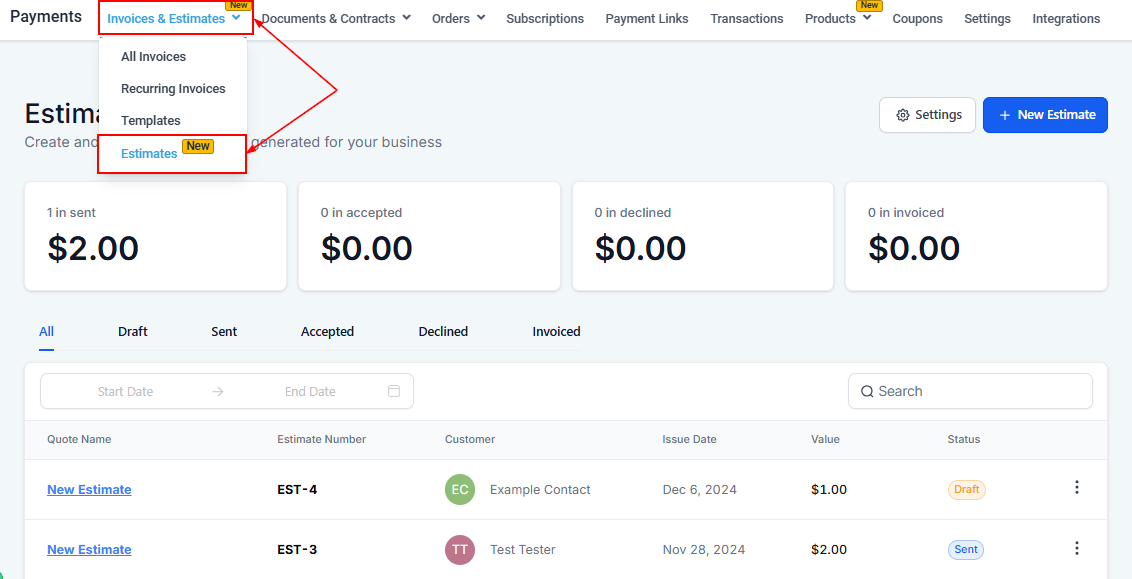Go to Subscriptions section
Viewport: 1132px width, 579px height.
pos(545,19)
